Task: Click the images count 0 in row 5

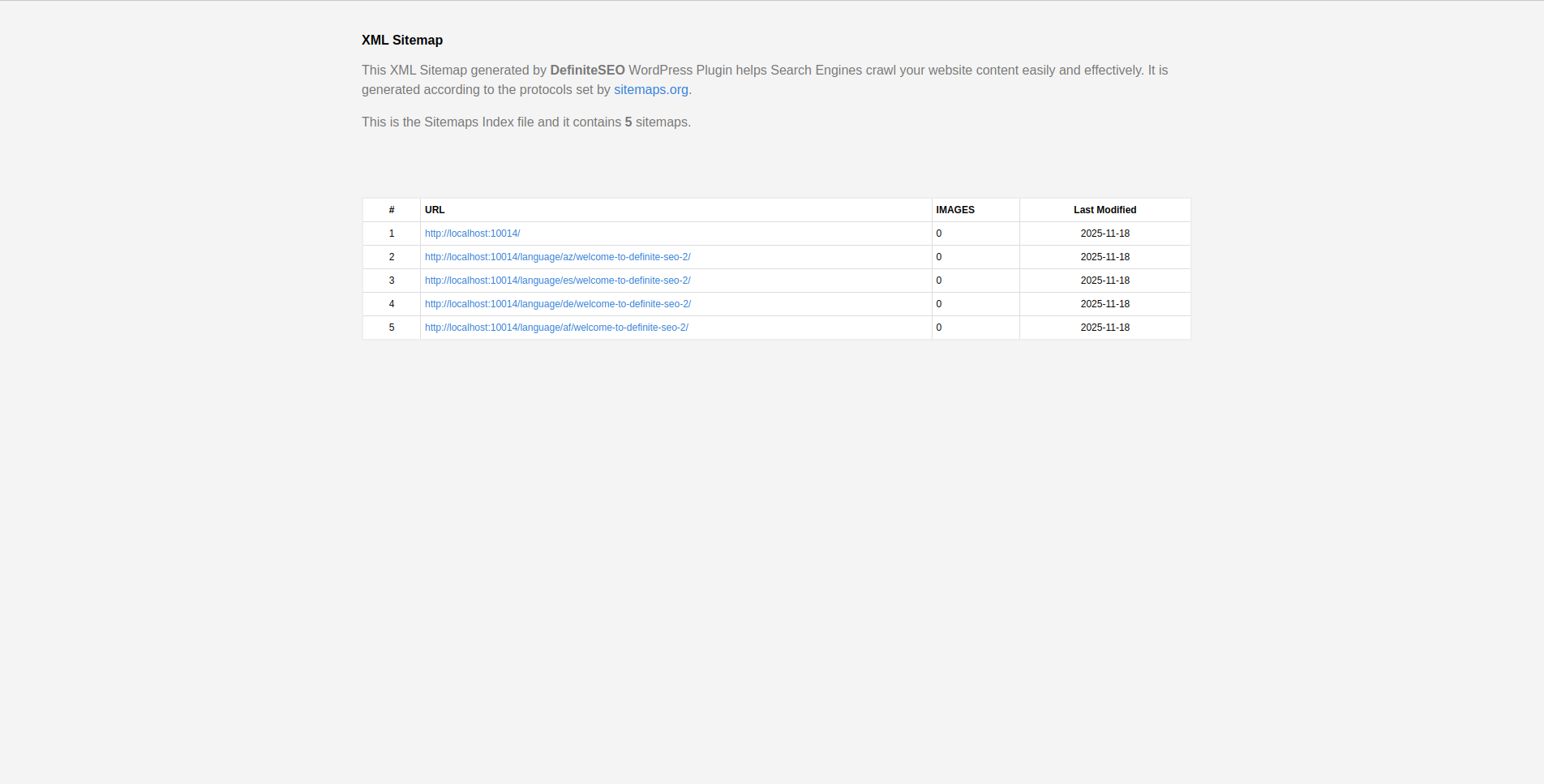Action: (939, 328)
